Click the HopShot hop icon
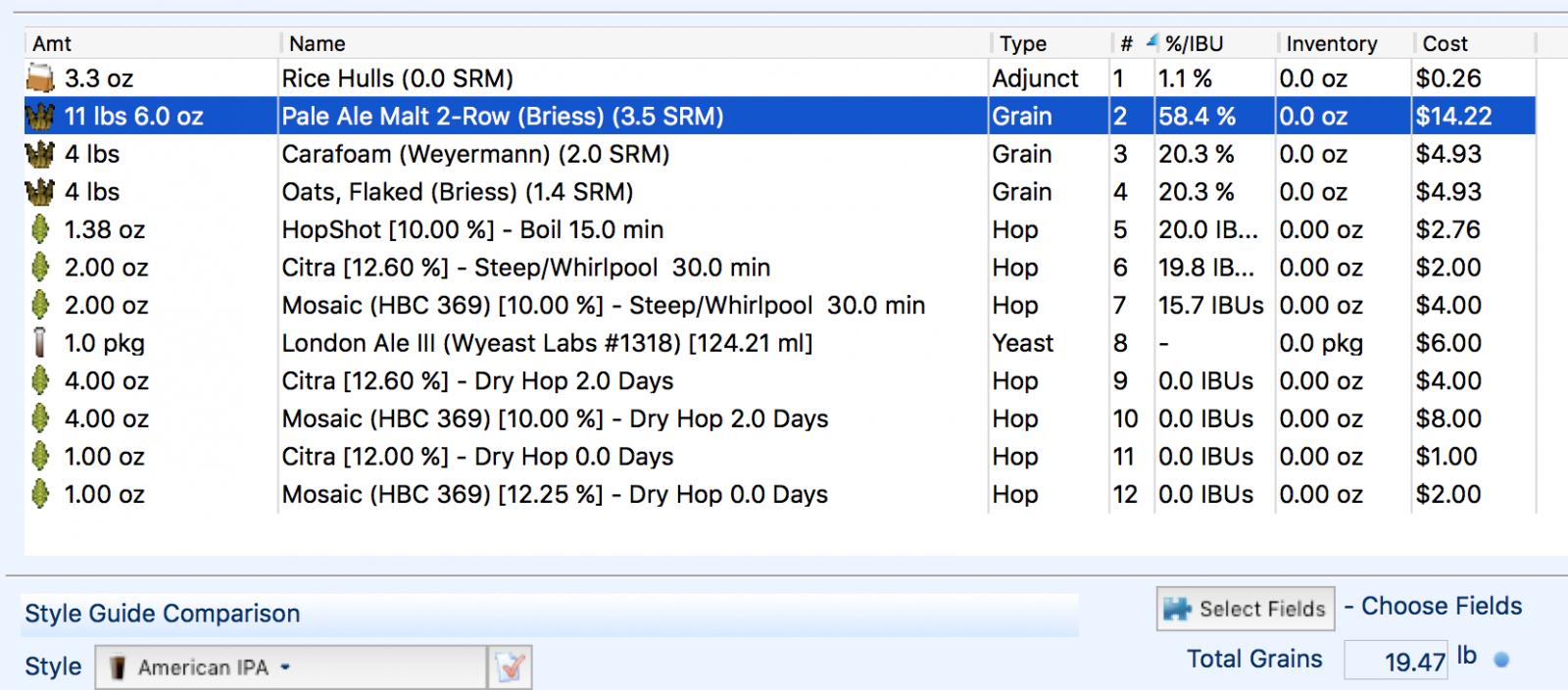1568x690 pixels. click(x=40, y=229)
